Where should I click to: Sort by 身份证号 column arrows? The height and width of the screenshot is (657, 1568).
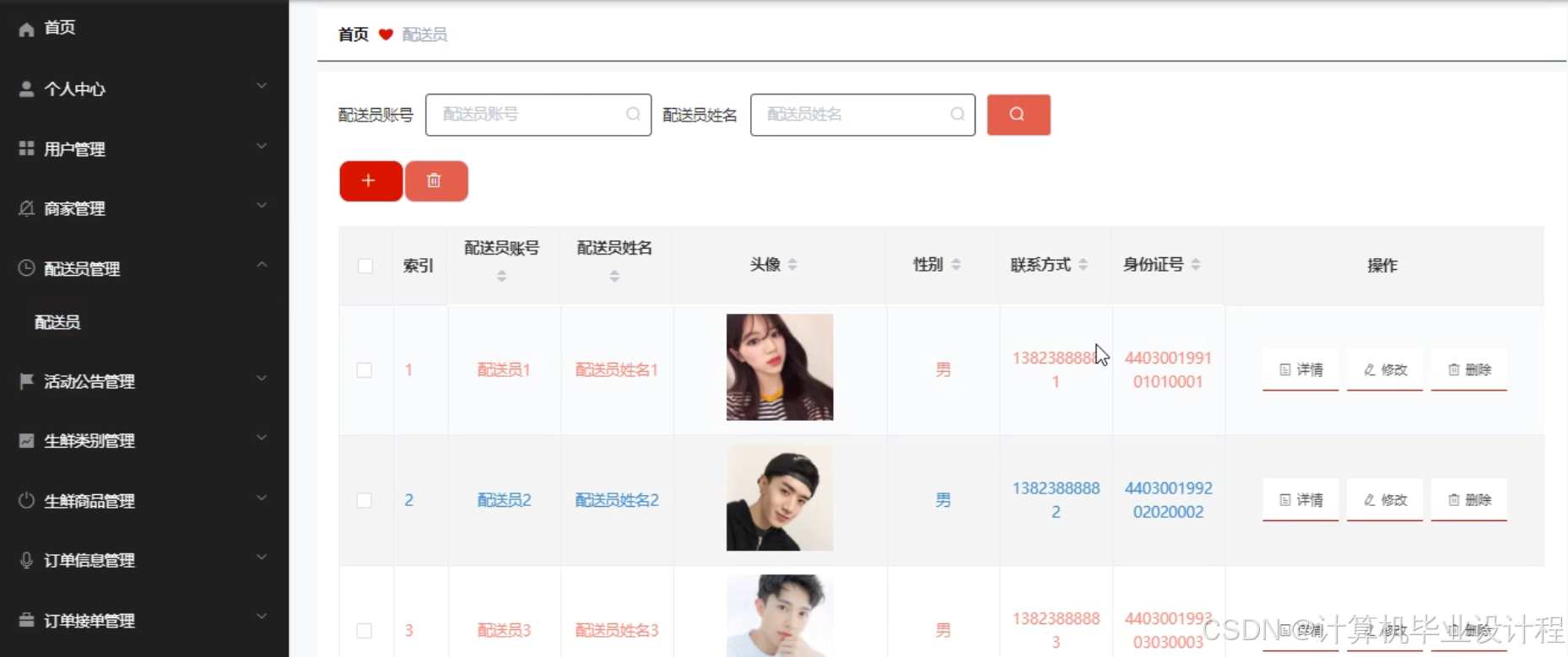click(1196, 265)
